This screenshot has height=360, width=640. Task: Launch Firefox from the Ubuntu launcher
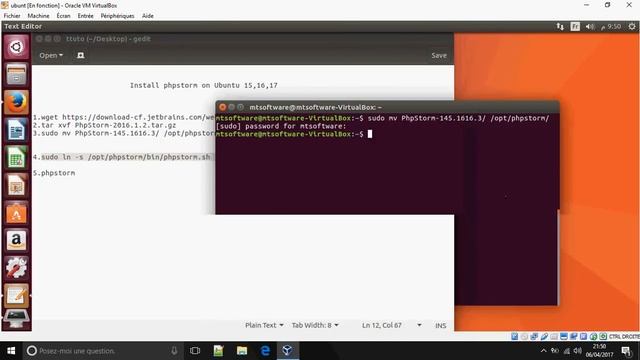16,102
